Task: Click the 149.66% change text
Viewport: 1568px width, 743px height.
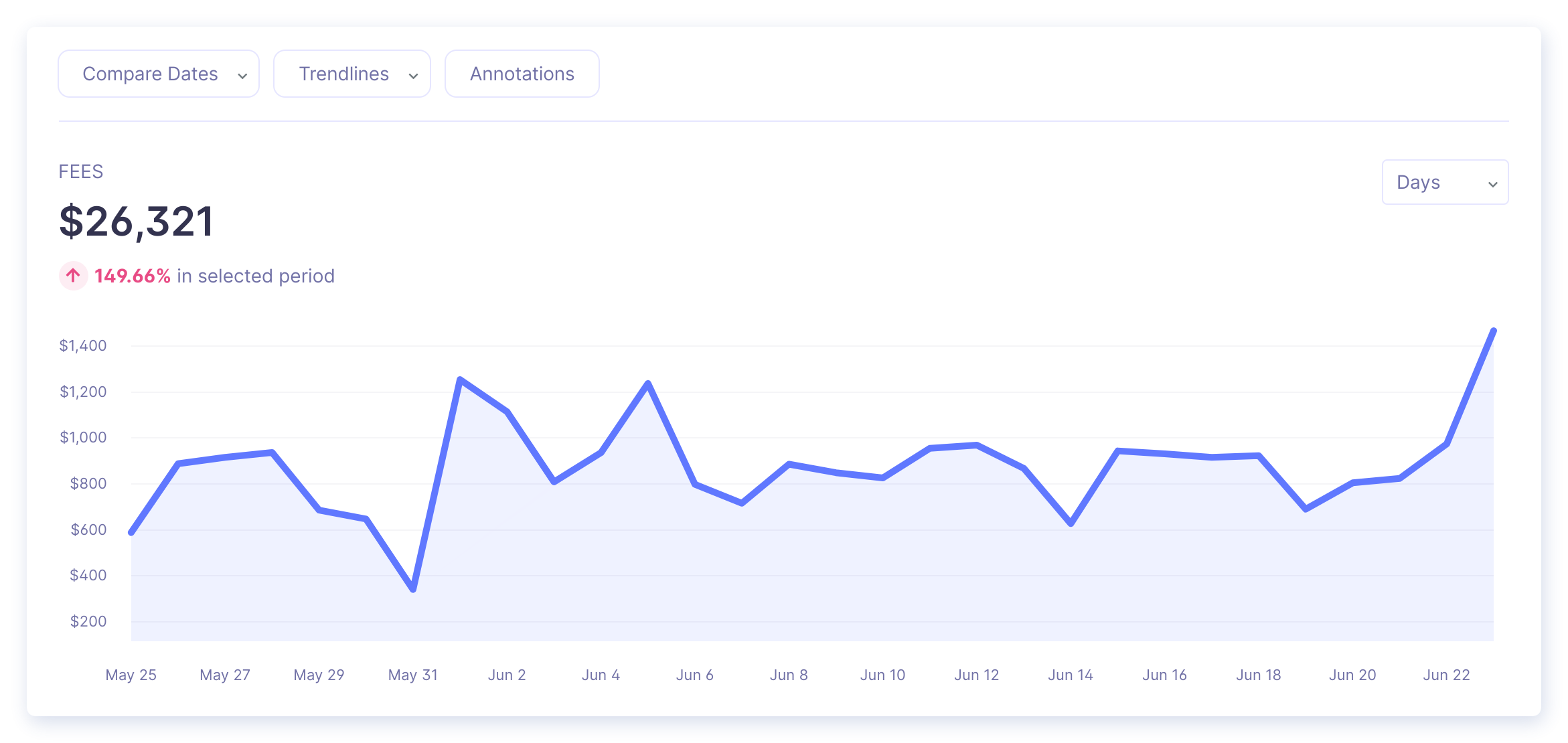Action: point(133,276)
